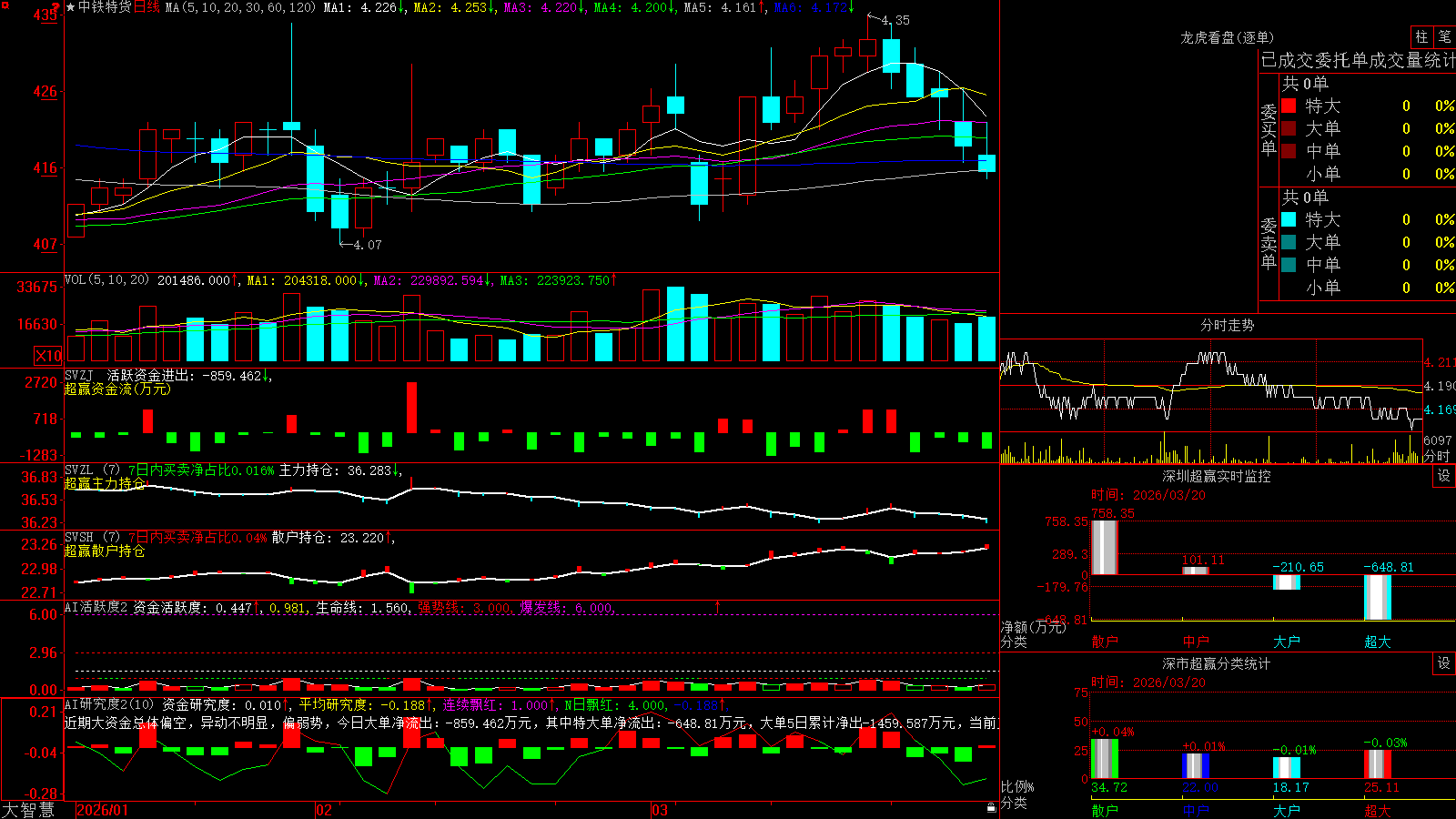Screen dimensions: 1456x819
Task: Click the 近期大资金总体偏空 analysis text line
Action: (531, 723)
